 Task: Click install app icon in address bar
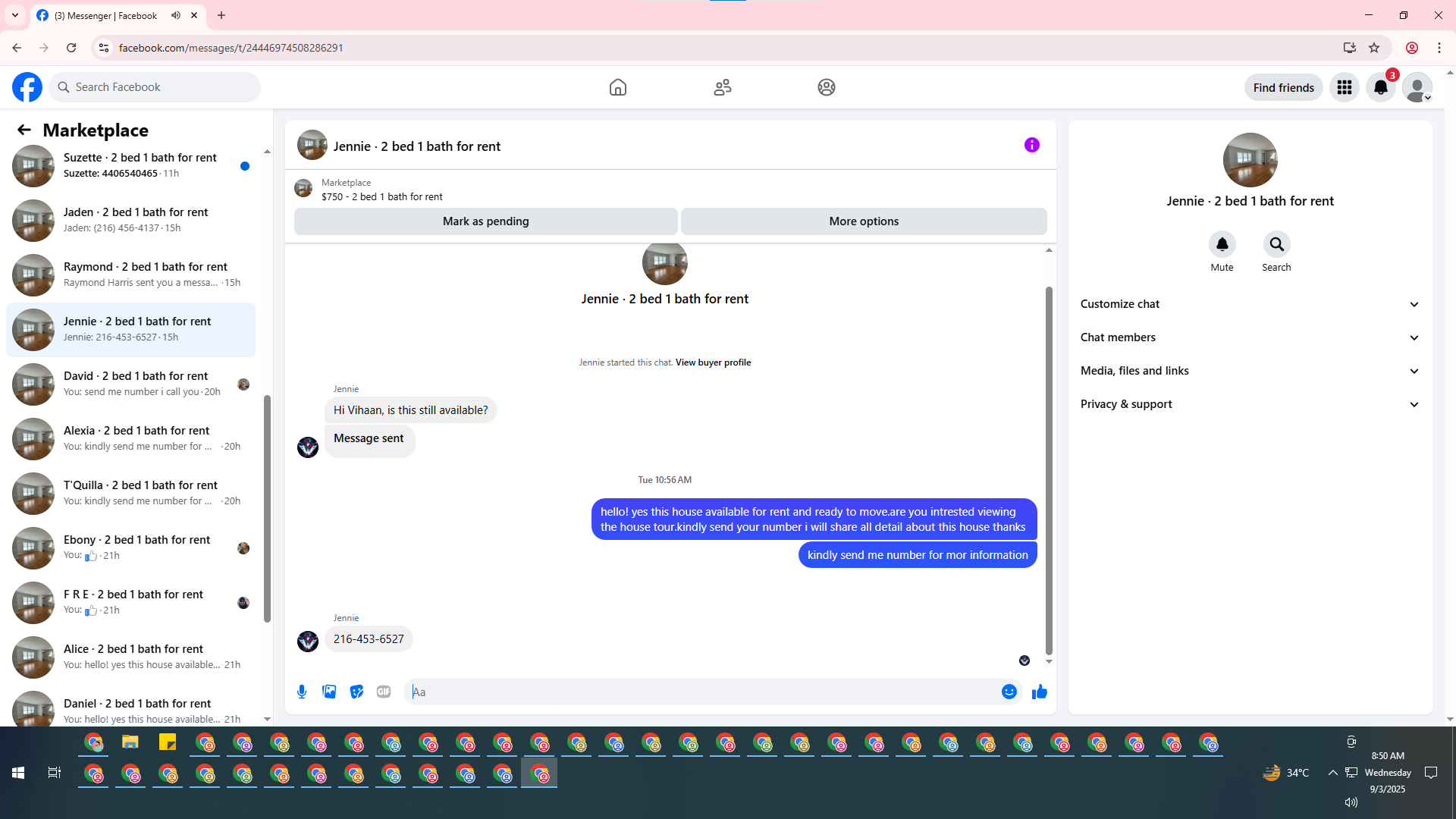coord(1350,48)
